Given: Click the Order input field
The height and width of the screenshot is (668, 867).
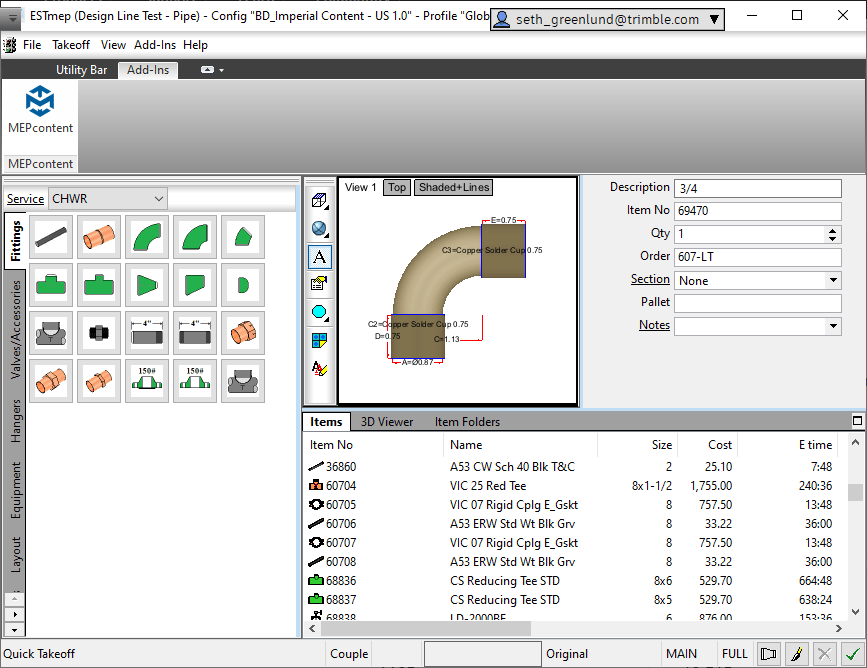Looking at the screenshot, I should pos(758,257).
